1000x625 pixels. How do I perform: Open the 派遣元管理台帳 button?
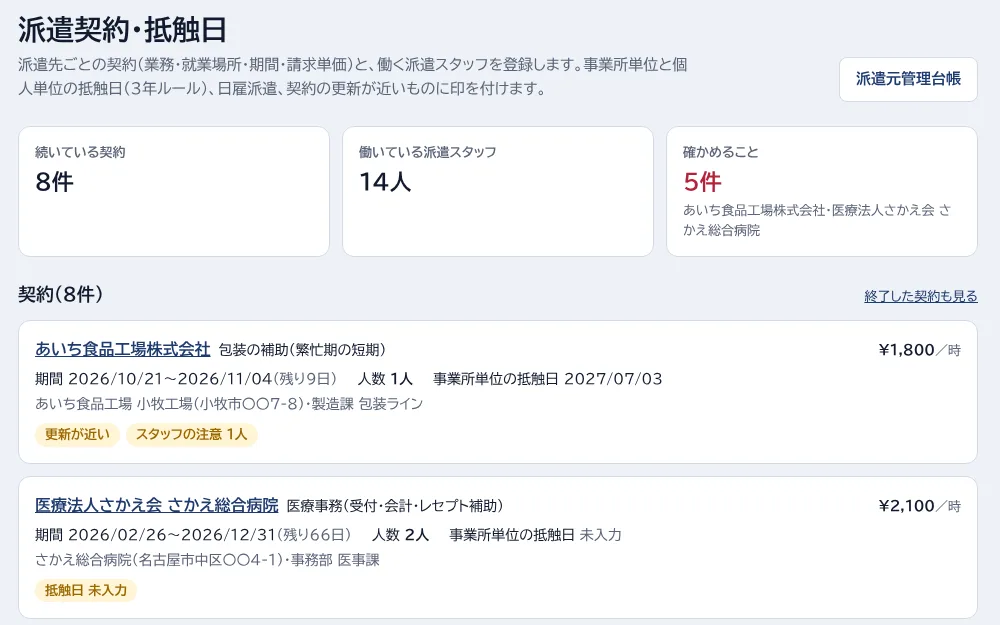click(908, 79)
